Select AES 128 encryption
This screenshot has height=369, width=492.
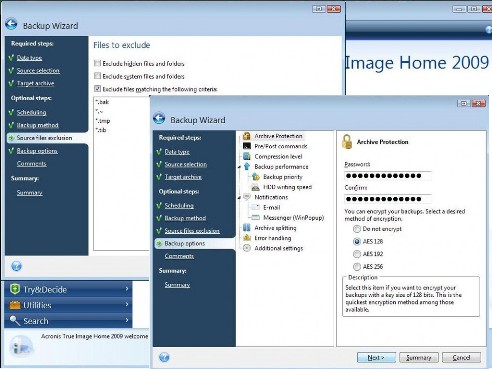click(357, 241)
